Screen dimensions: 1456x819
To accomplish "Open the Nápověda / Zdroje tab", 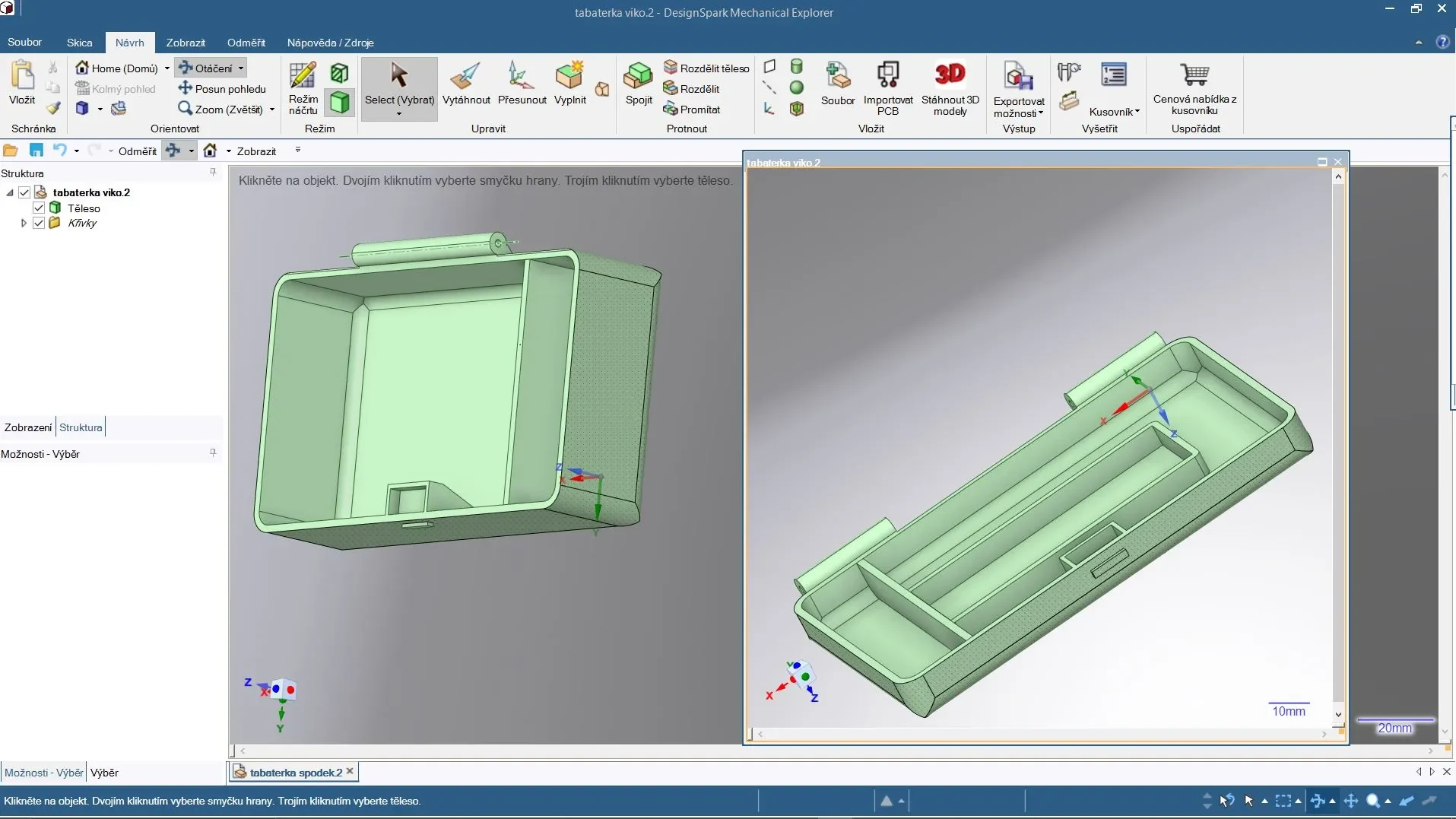I will [330, 43].
